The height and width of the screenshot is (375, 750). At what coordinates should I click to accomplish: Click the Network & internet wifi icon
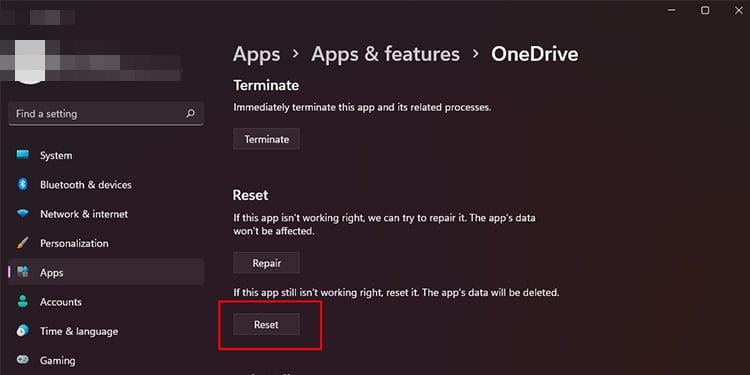click(22, 214)
